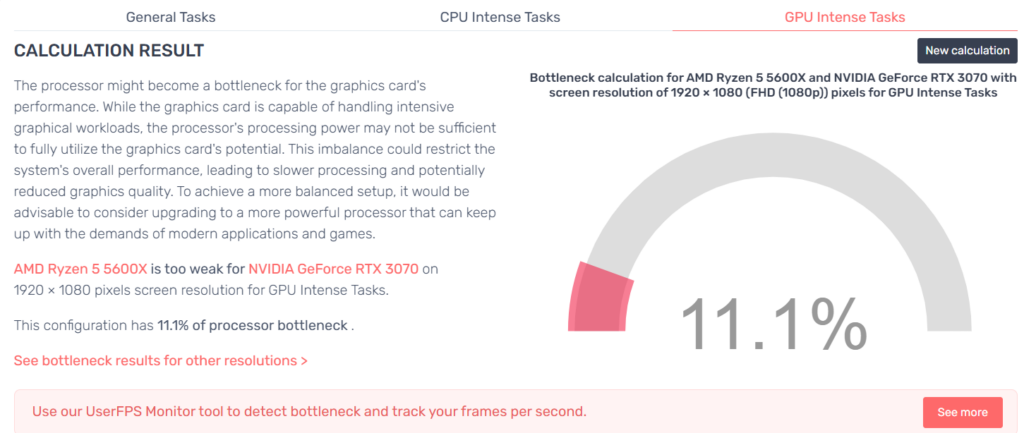Click the bold 11.1% of processor bottleneck text
Screen dimensions: 1024x433
[252, 326]
